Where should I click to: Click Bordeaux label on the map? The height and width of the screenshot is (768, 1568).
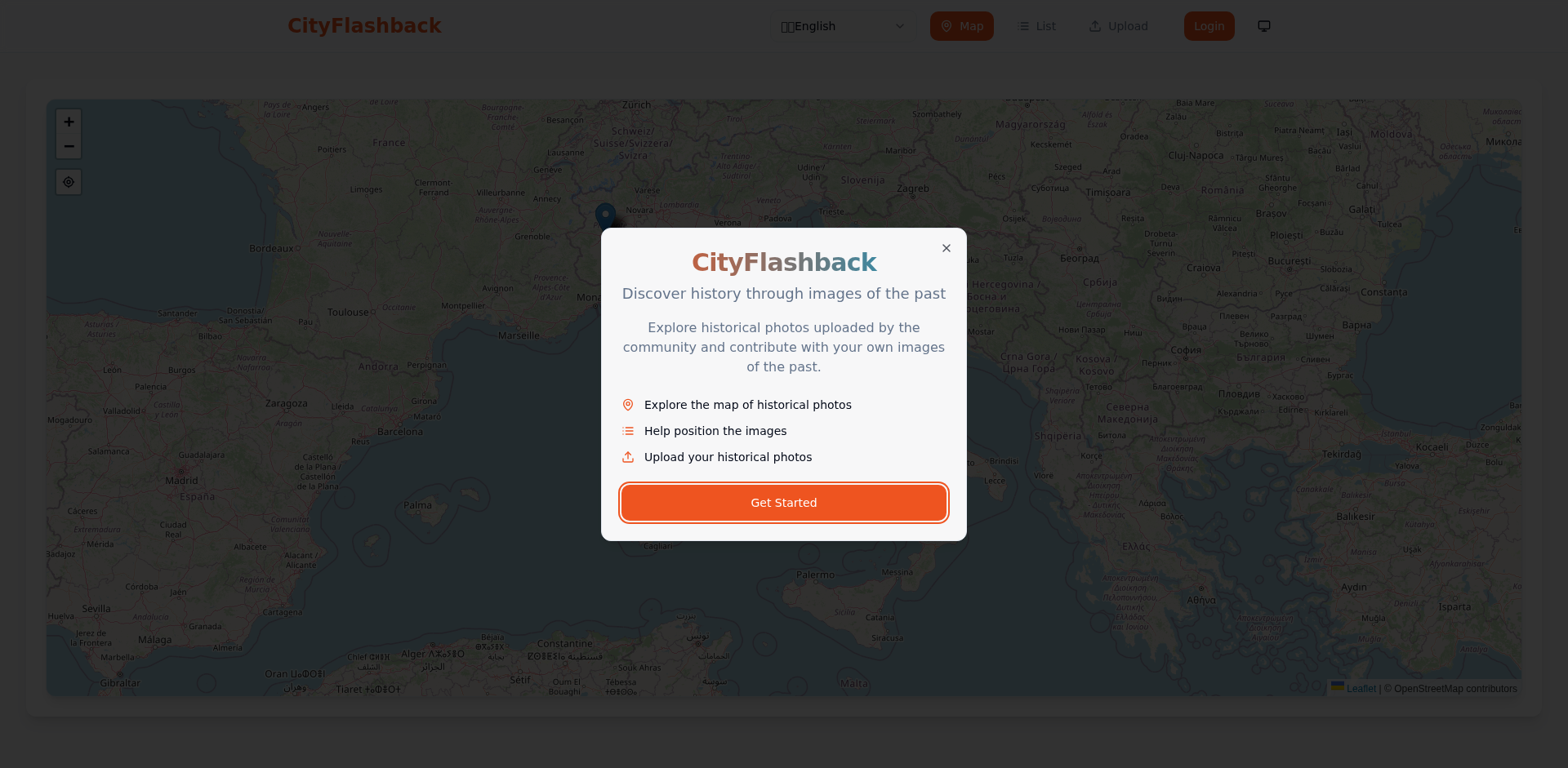click(x=272, y=248)
